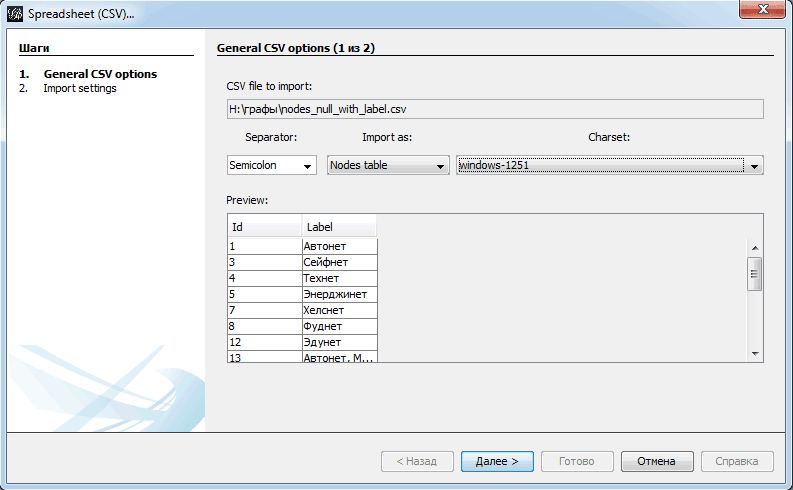
Task: Click the Далее > button
Action: pyautogui.click(x=497, y=461)
